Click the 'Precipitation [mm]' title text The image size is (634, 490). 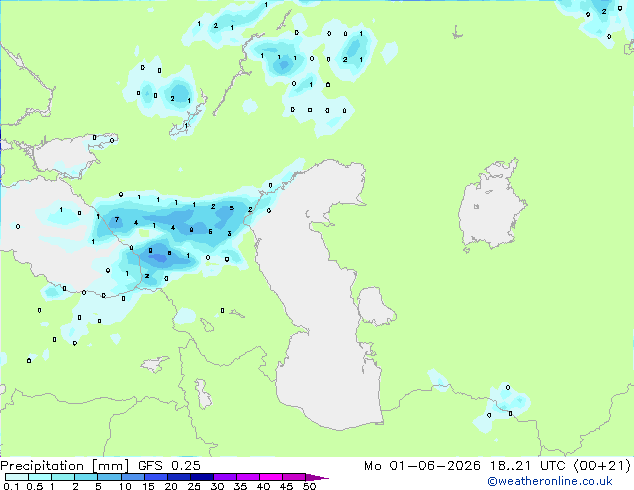[65, 466]
